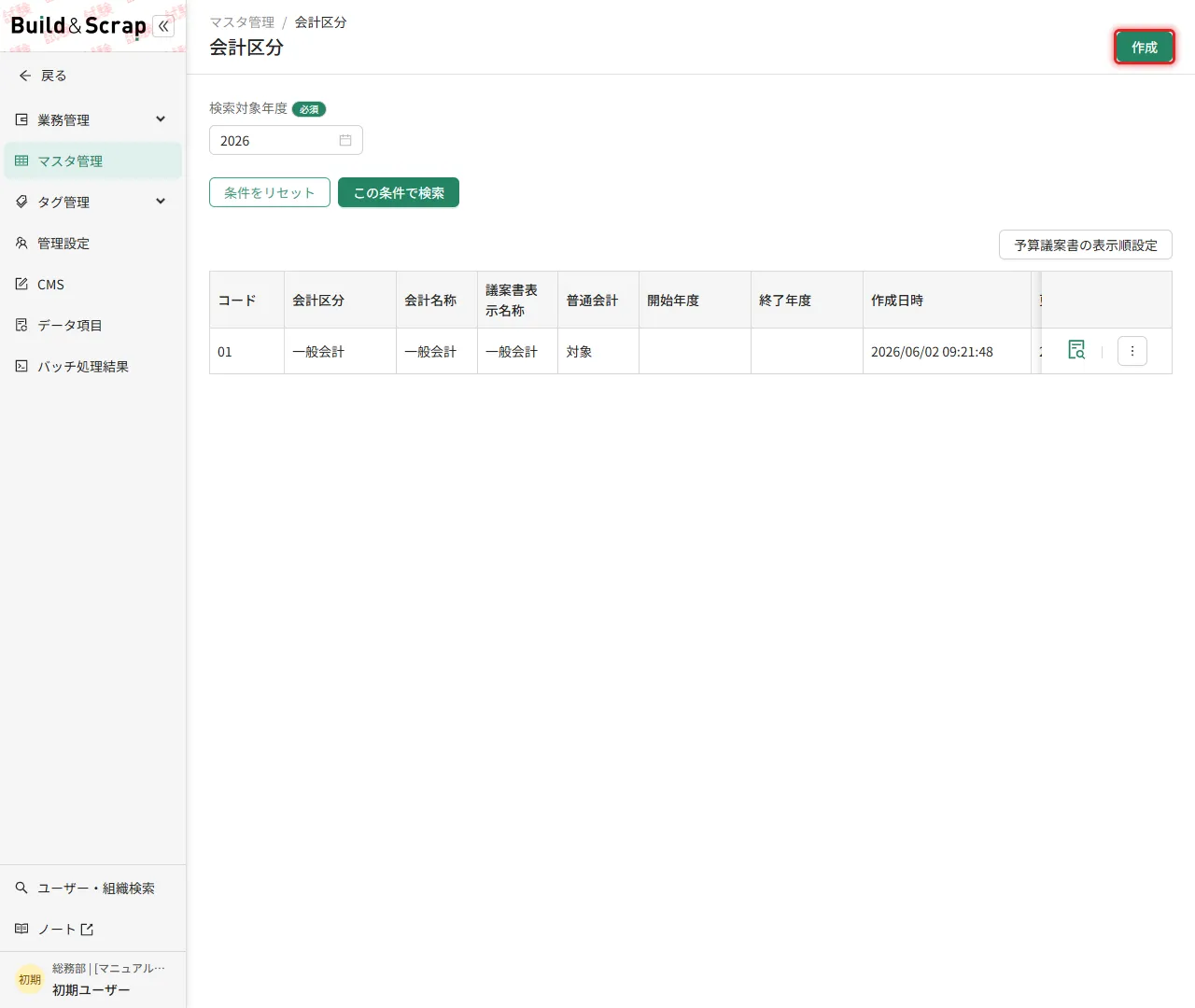Click the 初期ユーザー profile name
Viewport: 1195px width, 1008px height.
click(91, 989)
